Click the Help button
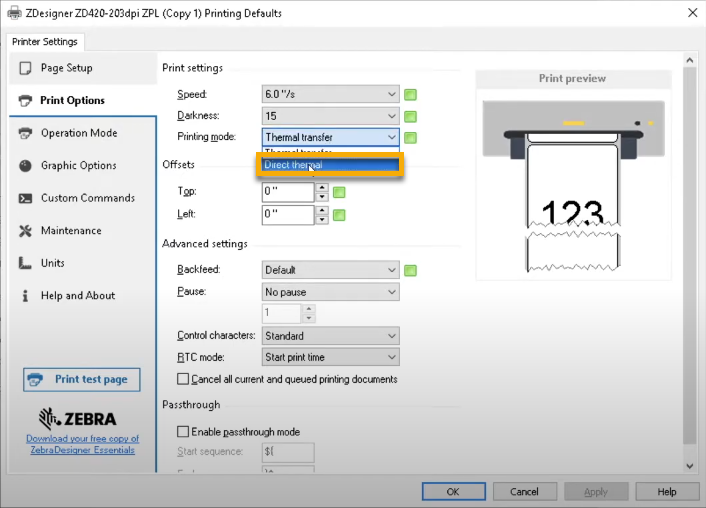Image resolution: width=706 pixels, height=508 pixels. (667, 492)
